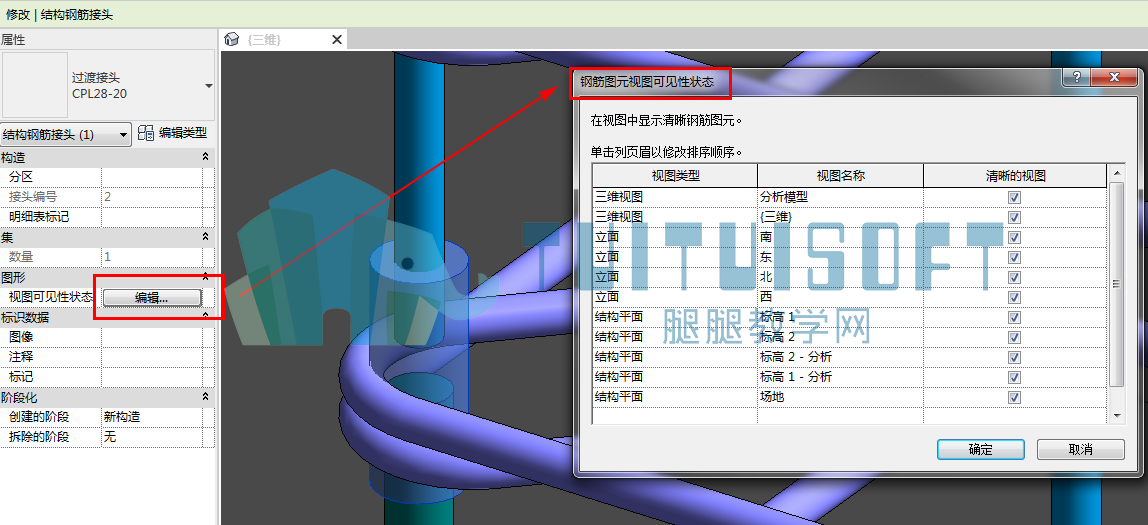This screenshot has height=525, width=1148.
Task: Click the dialog scrollbar down arrow
Action: pos(1117,416)
